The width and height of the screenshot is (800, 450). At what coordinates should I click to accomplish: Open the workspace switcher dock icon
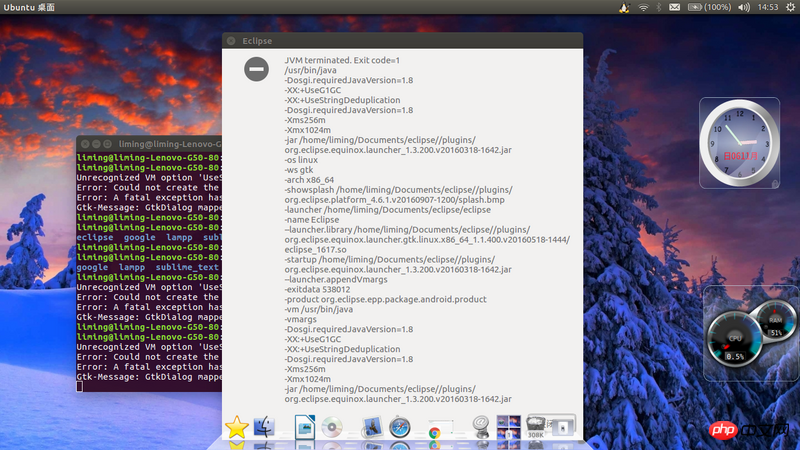click(x=509, y=427)
